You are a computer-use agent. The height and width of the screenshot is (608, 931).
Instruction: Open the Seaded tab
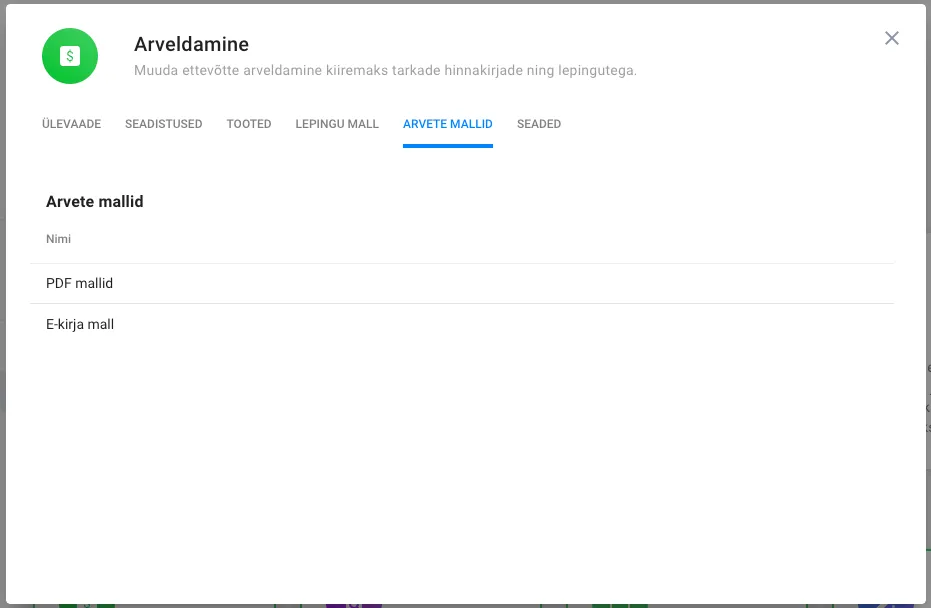pos(538,124)
